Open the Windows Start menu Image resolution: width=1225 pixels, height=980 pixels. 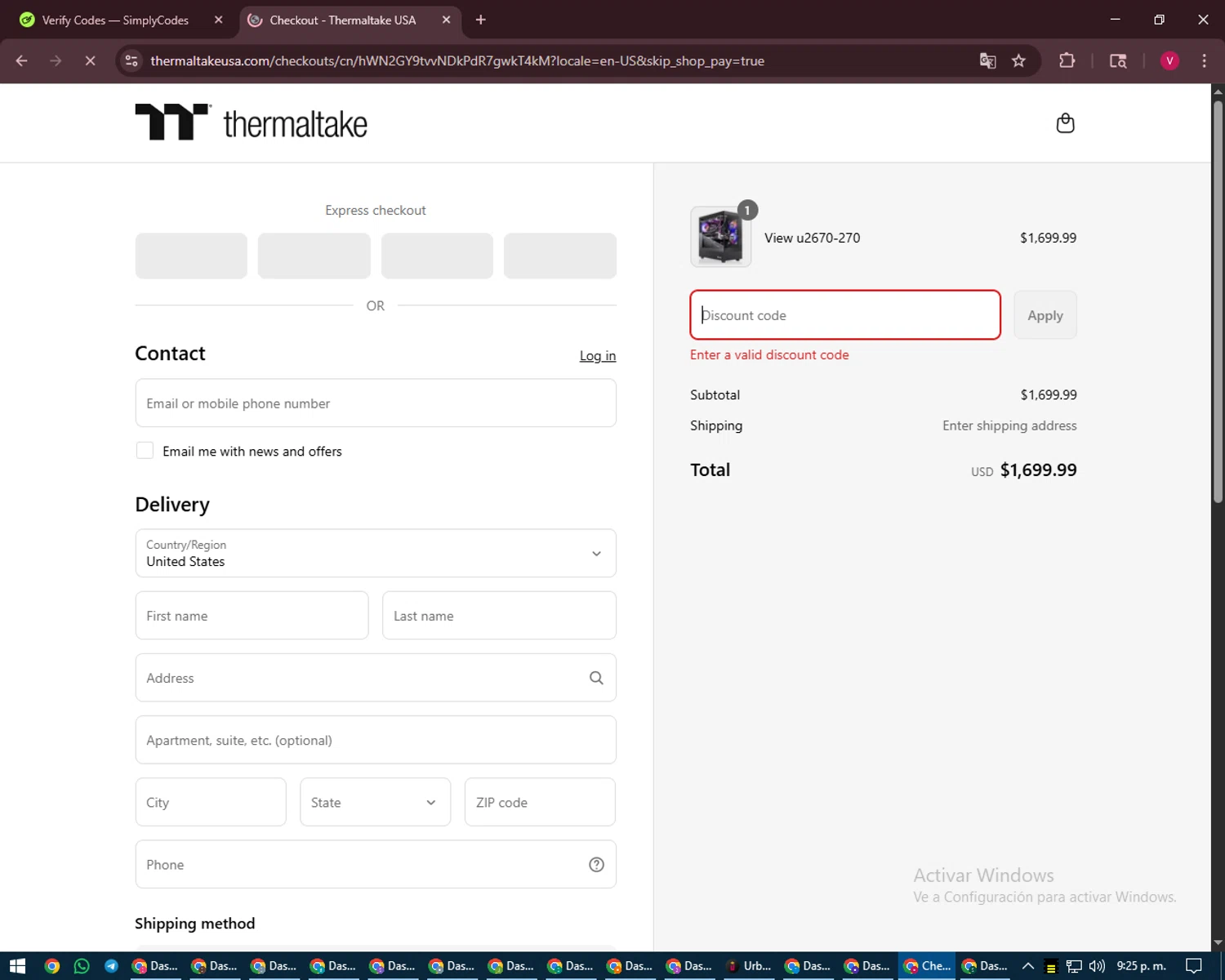pos(17,966)
